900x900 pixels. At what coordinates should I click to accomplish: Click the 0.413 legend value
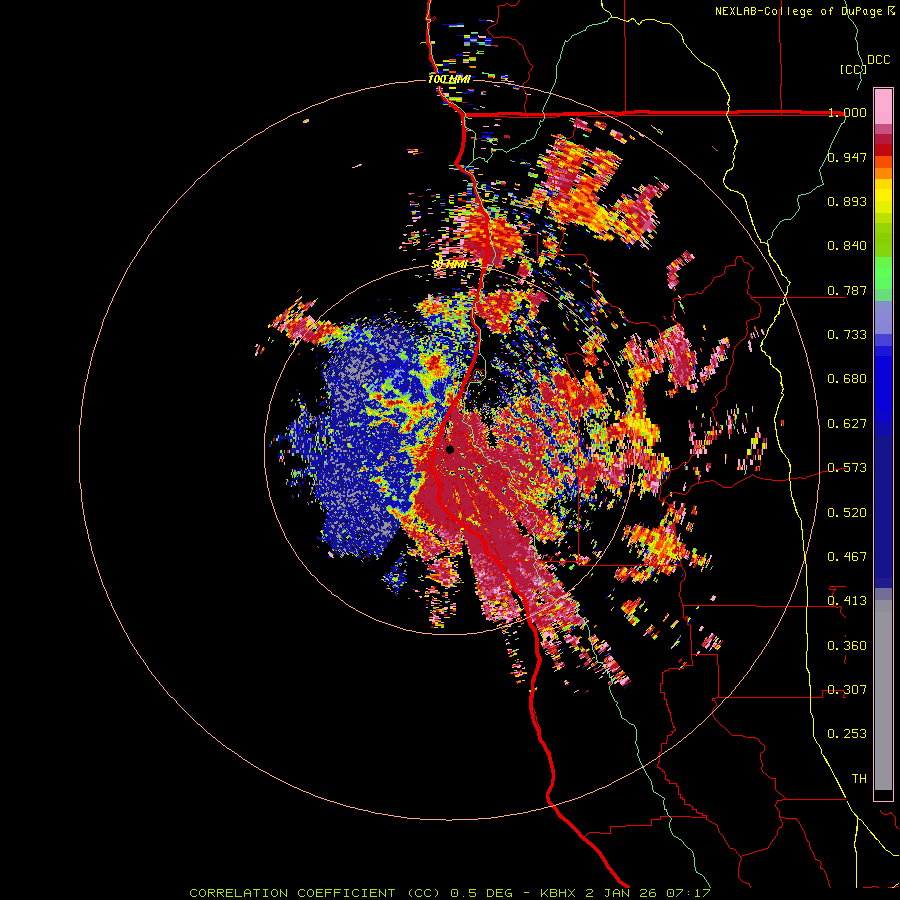point(847,601)
